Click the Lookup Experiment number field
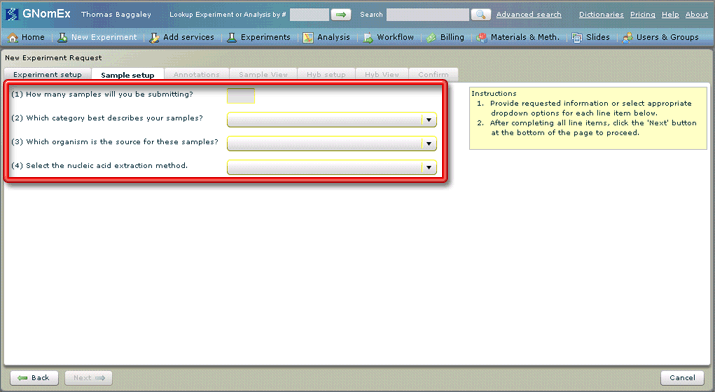 point(309,15)
